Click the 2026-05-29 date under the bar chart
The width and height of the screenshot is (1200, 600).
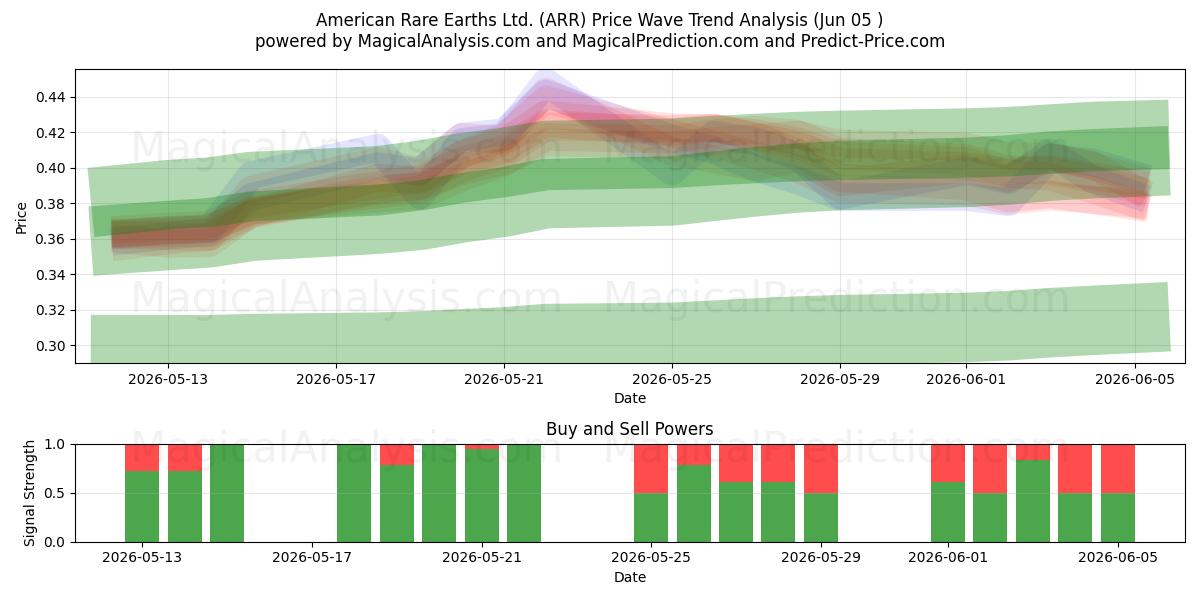coord(821,558)
